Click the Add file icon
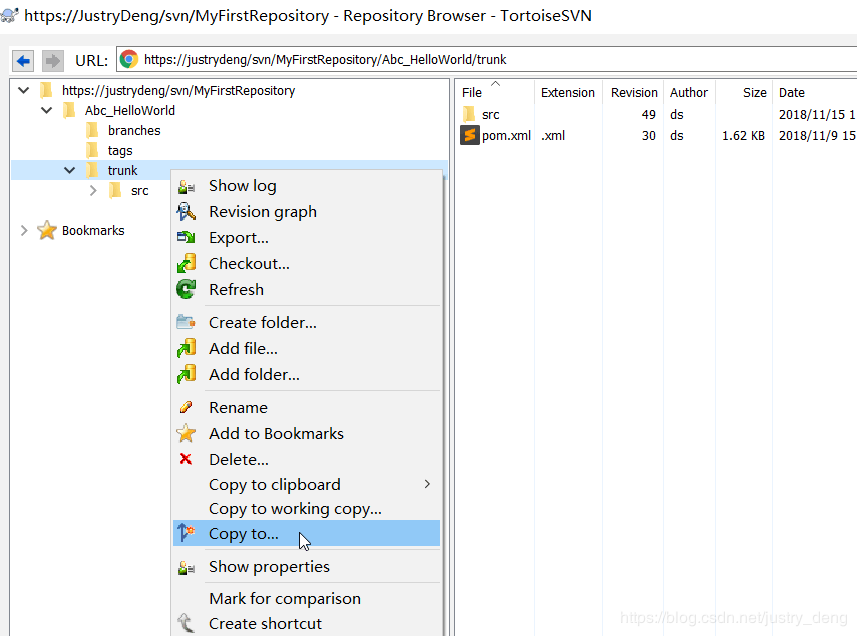This screenshot has height=636, width=857. point(186,348)
